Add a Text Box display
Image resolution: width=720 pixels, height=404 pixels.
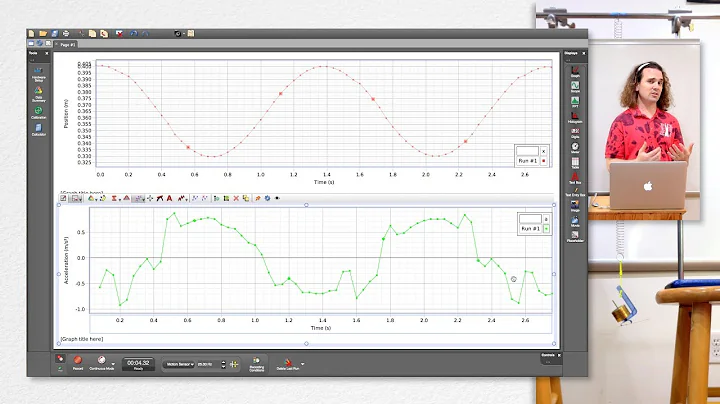point(575,178)
